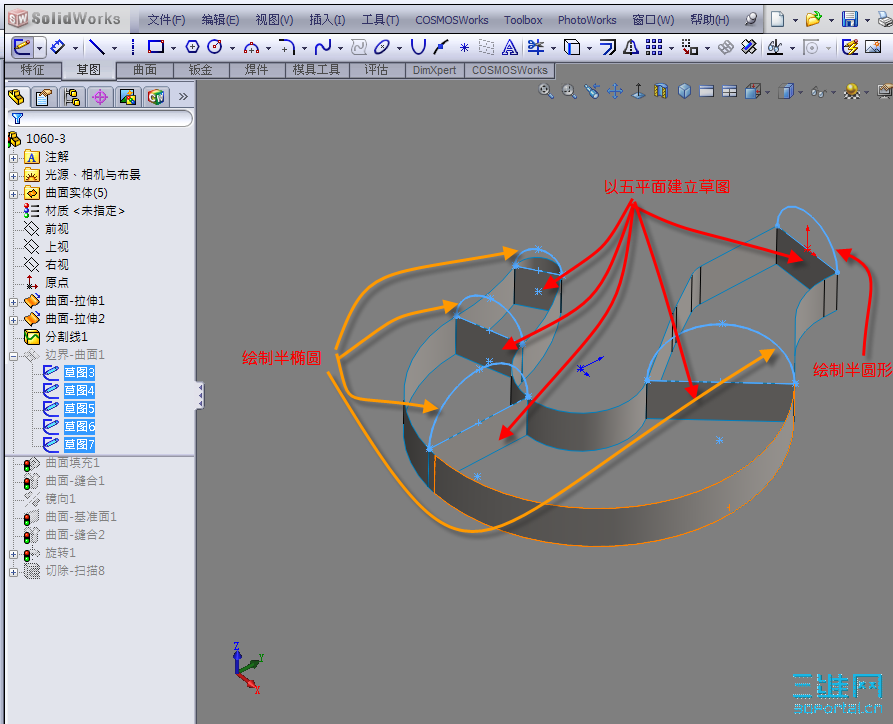Click the Display/Delete Relations icon
This screenshot has height=724, width=893.
click(774, 47)
